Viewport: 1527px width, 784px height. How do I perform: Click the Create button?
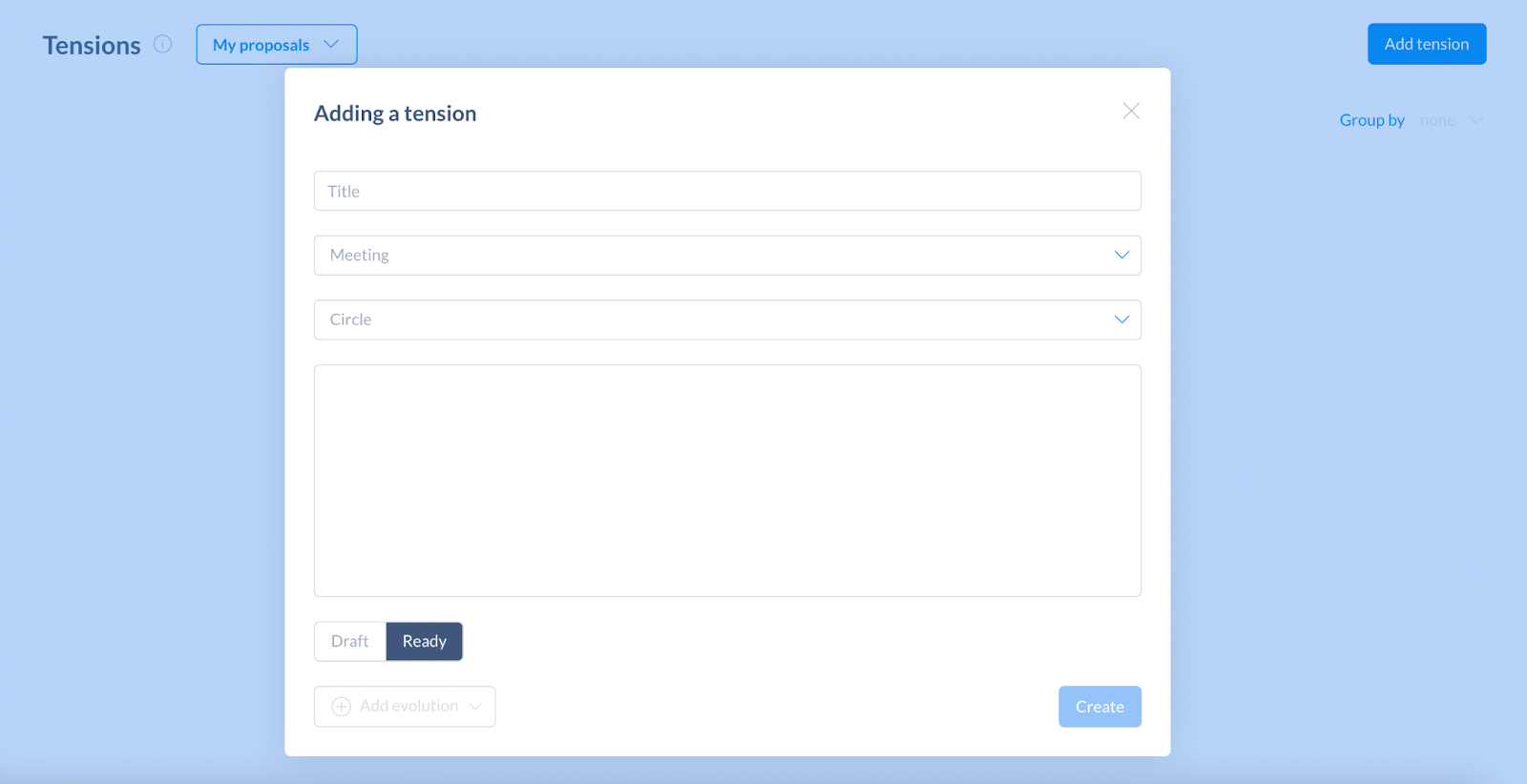1099,707
